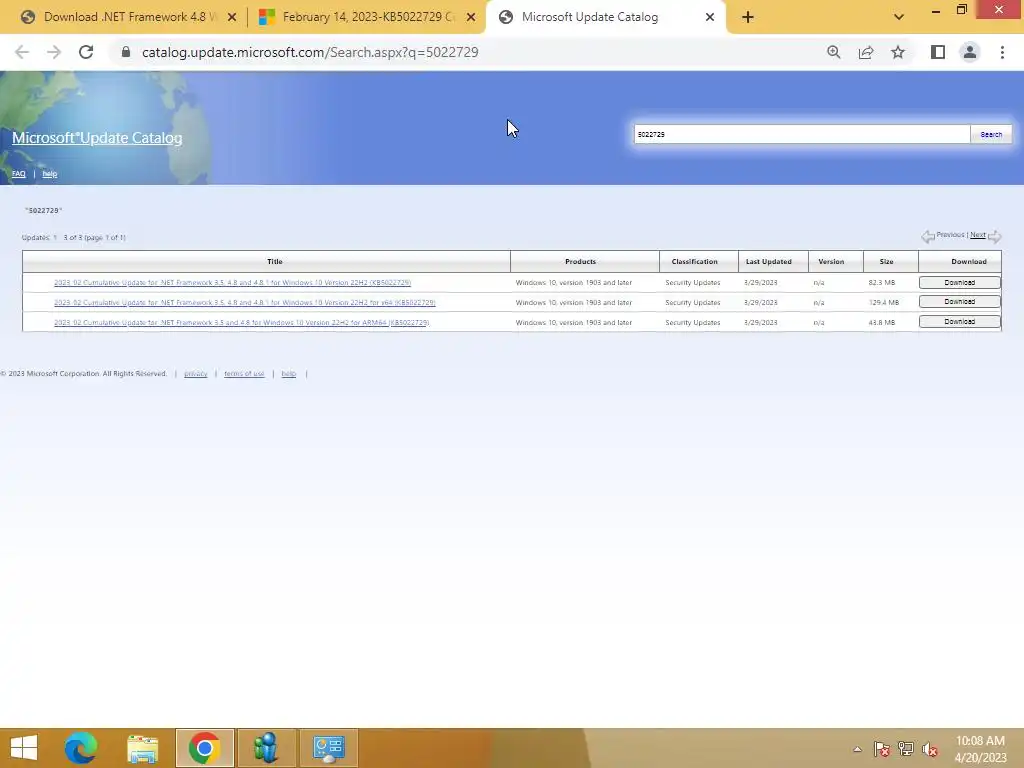The height and width of the screenshot is (768, 1024).
Task: Download the 129.4 MB x64 update
Action: coord(959,302)
